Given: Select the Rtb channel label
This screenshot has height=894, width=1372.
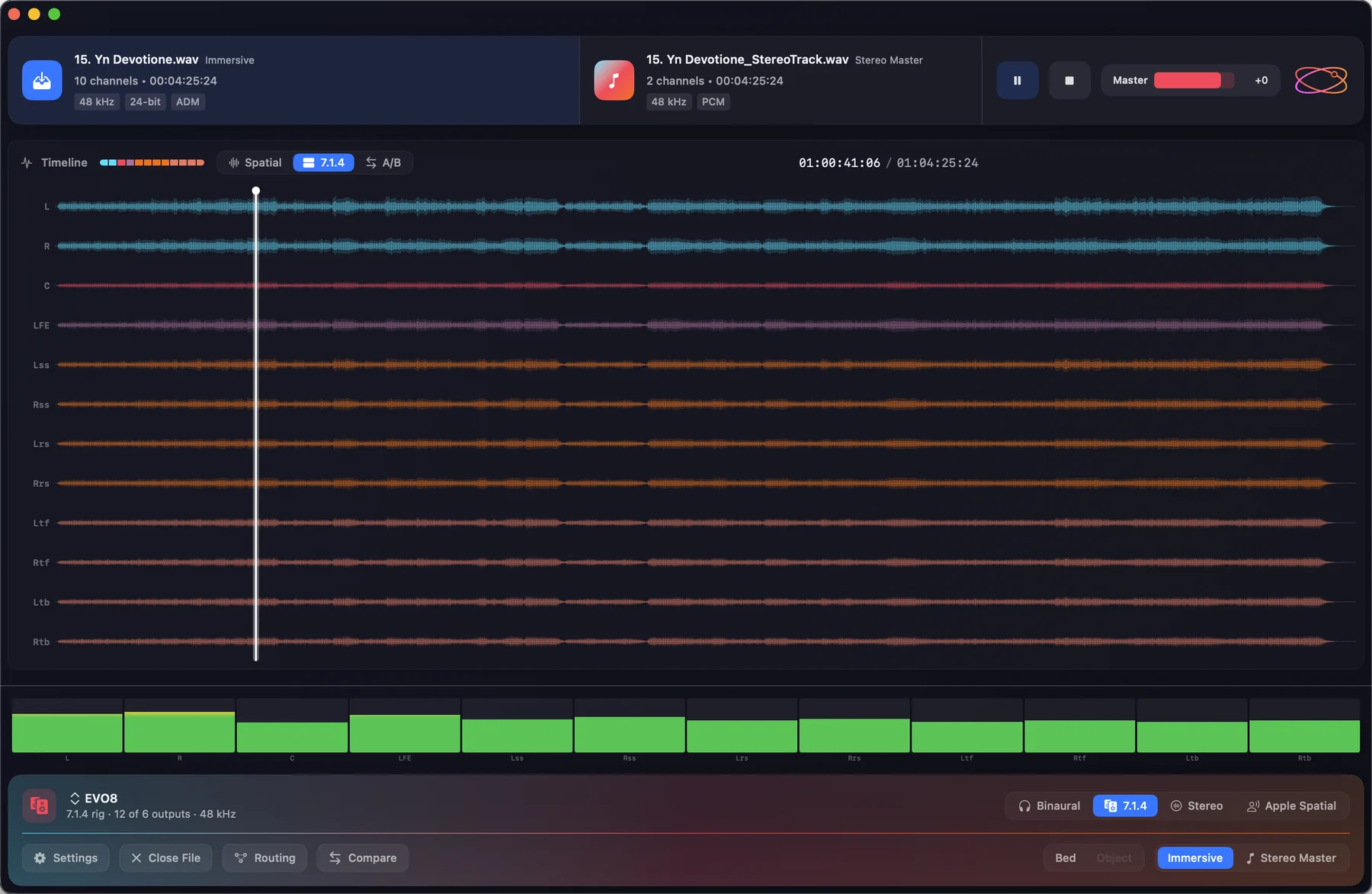Looking at the screenshot, I should (41, 642).
